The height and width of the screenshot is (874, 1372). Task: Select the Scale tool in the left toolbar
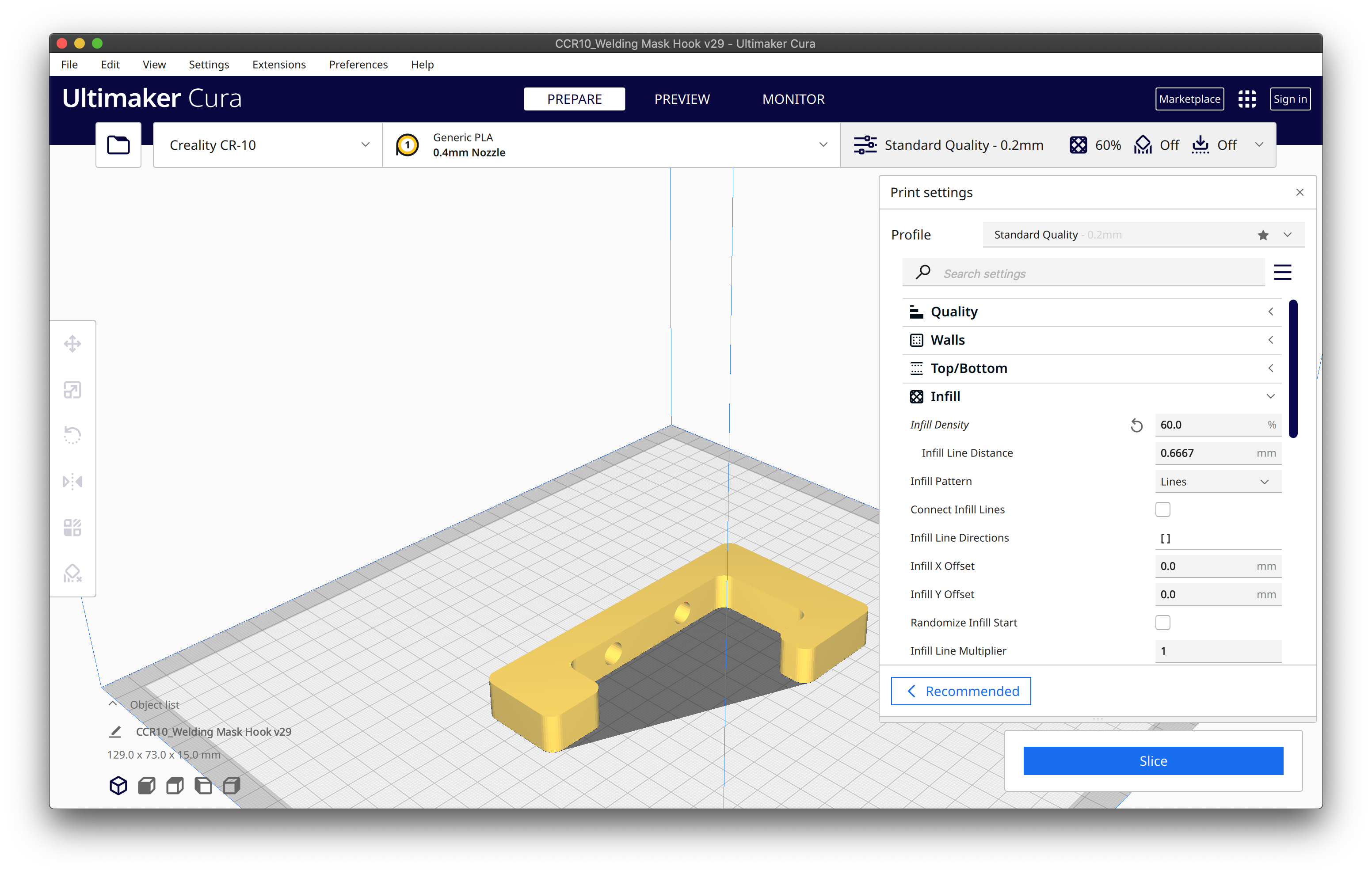(x=72, y=390)
